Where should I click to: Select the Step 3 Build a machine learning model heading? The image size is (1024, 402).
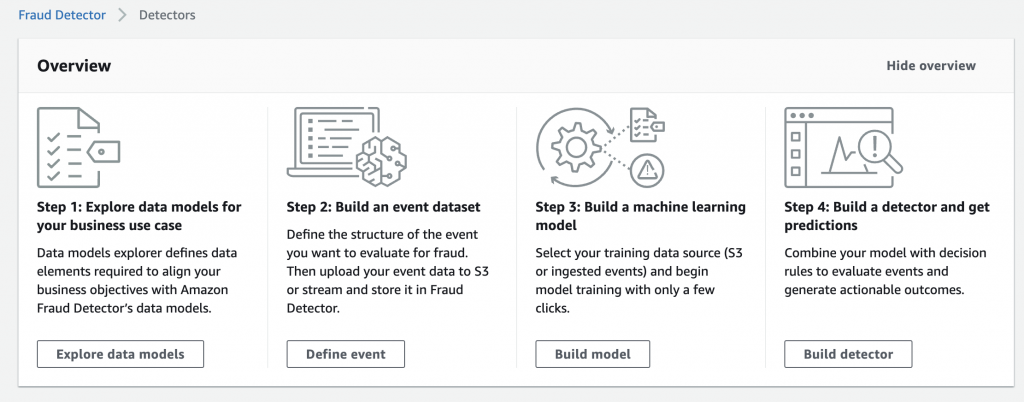640,216
